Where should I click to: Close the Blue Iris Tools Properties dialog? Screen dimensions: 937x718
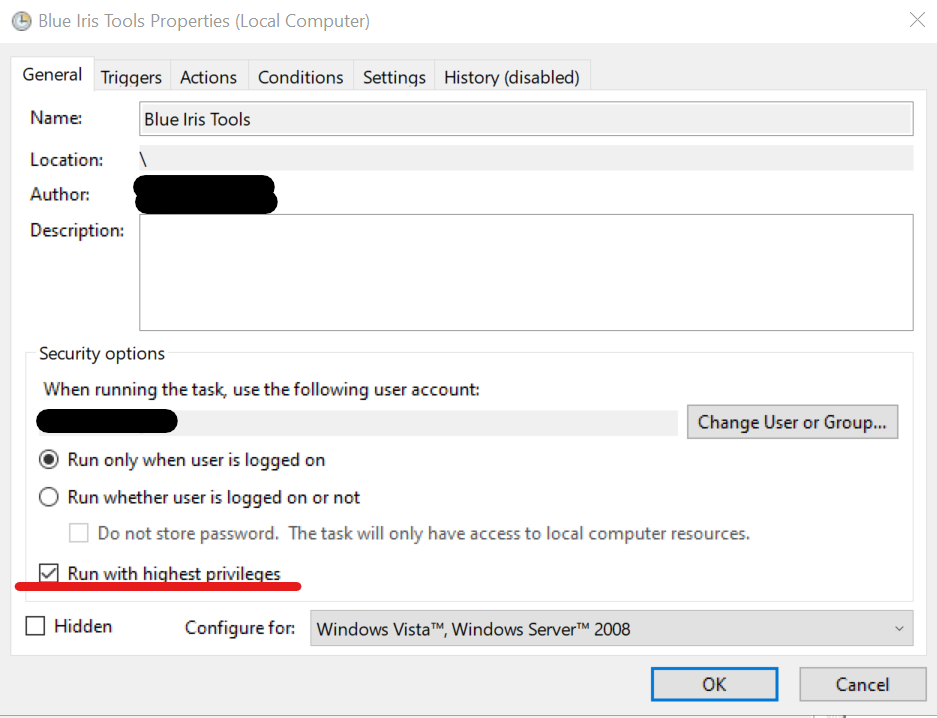click(916, 19)
